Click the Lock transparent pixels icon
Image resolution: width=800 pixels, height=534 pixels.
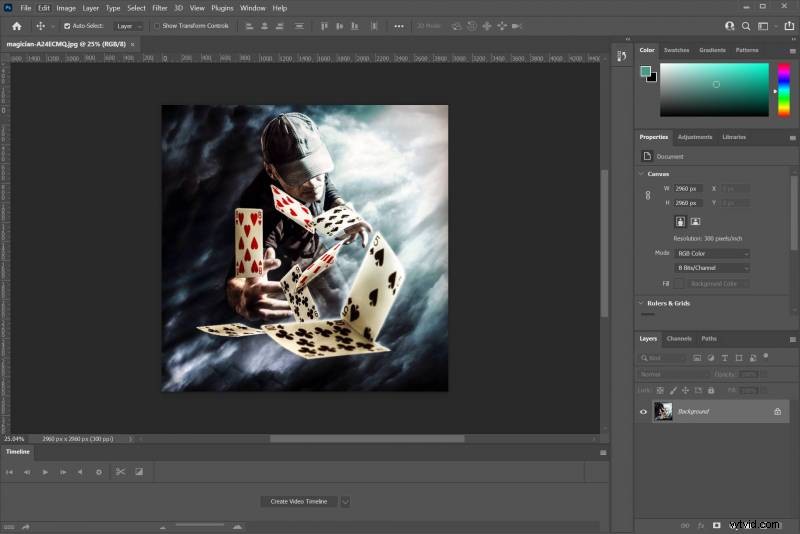pyautogui.click(x=660, y=391)
